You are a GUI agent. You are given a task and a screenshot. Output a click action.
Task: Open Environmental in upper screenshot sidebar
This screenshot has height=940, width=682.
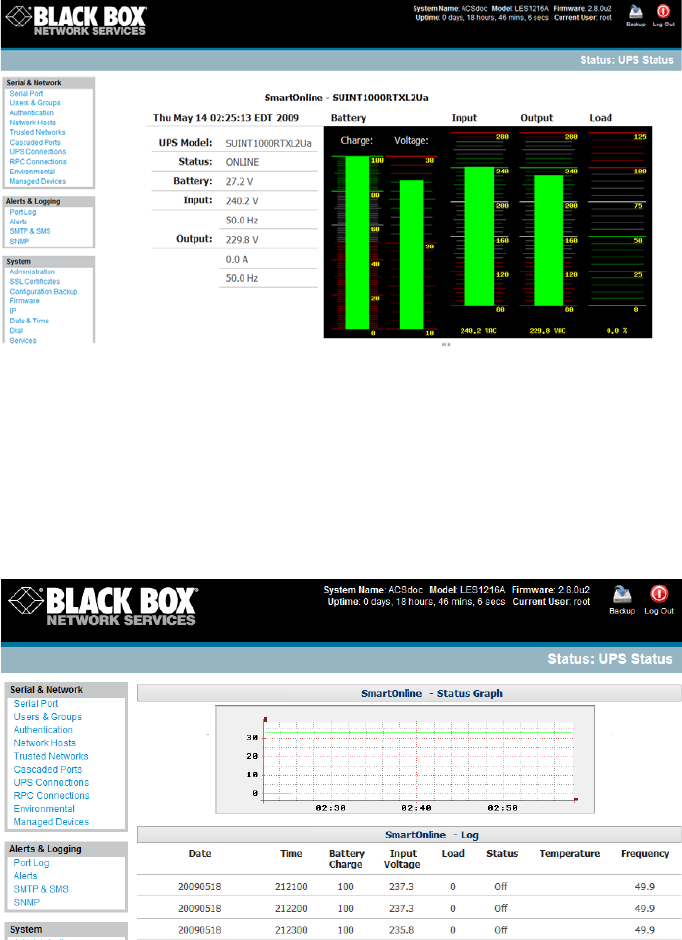[x=32, y=171]
